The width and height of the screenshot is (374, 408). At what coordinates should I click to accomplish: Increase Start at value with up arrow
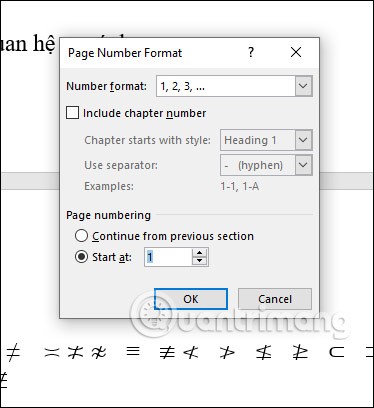tap(199, 253)
